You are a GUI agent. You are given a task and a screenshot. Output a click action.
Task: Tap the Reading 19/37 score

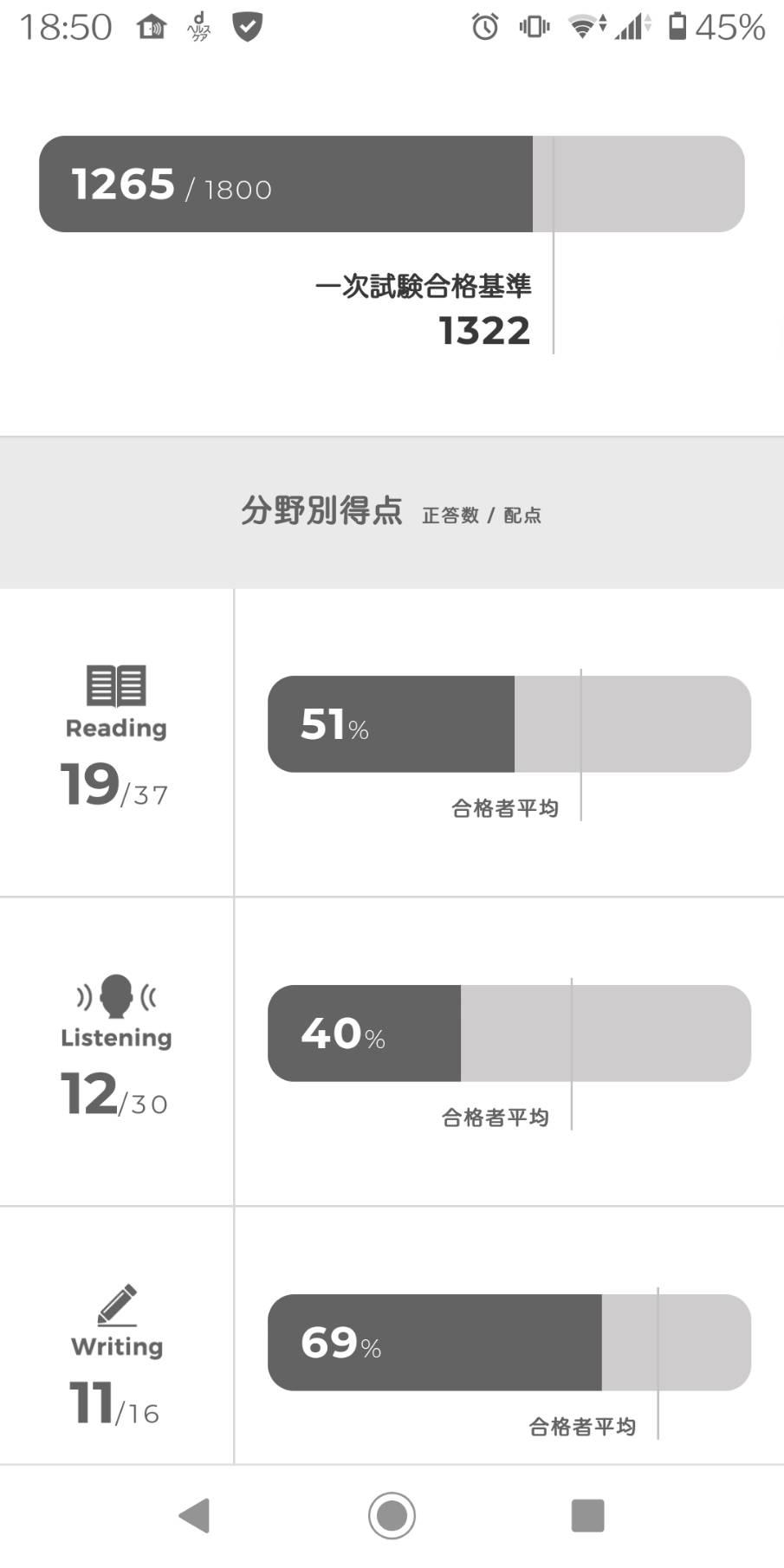114,785
